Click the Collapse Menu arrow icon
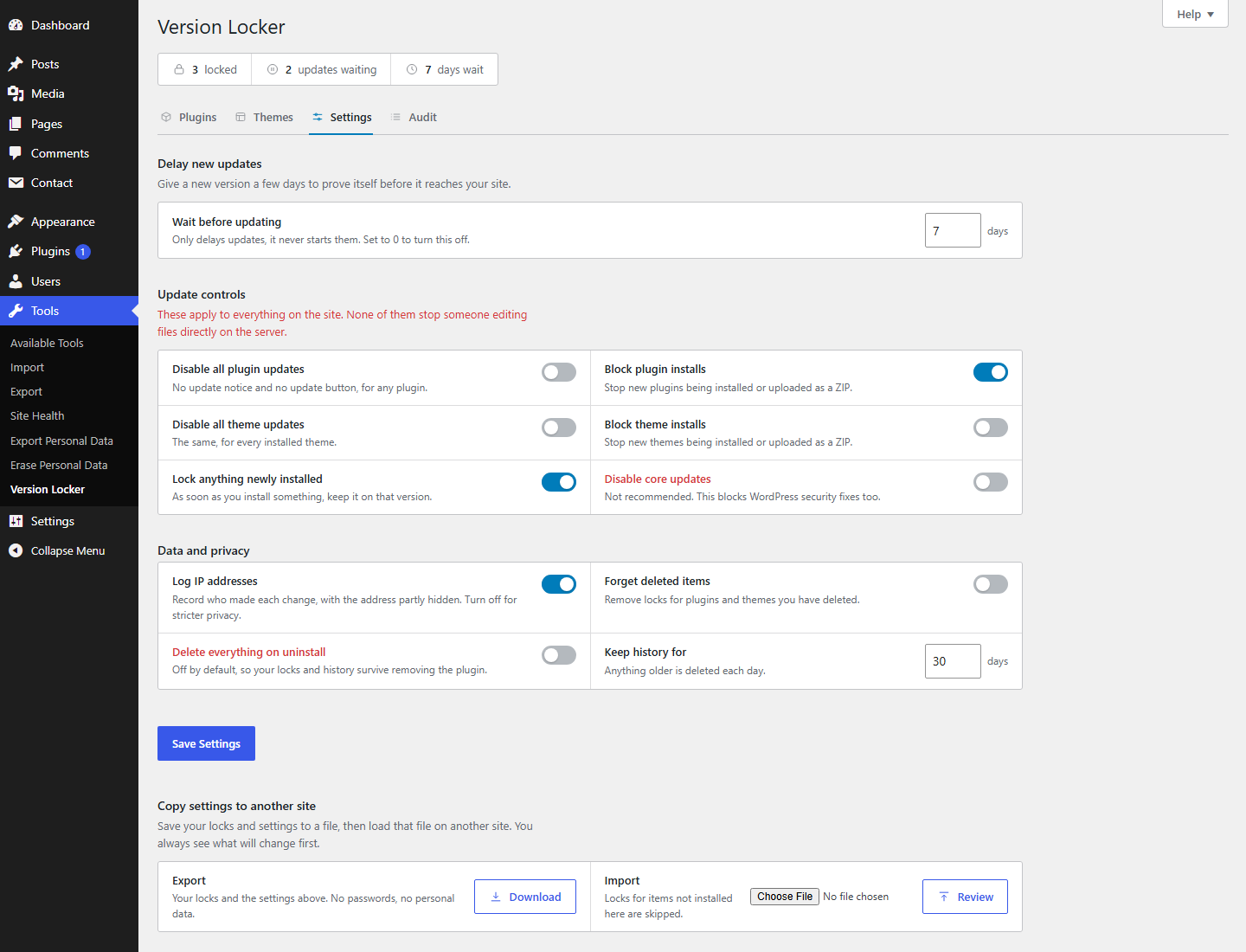Screen dimensions: 1246x952 tap(16, 550)
